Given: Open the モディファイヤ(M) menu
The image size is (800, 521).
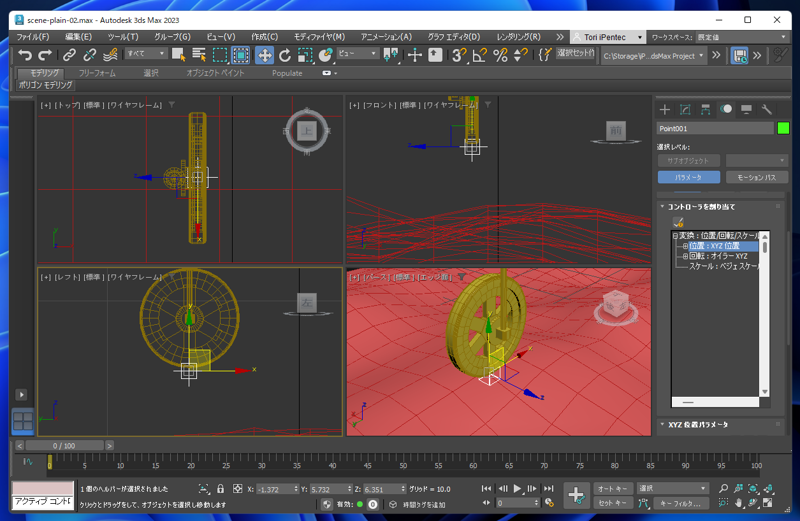Looking at the screenshot, I should [x=319, y=37].
